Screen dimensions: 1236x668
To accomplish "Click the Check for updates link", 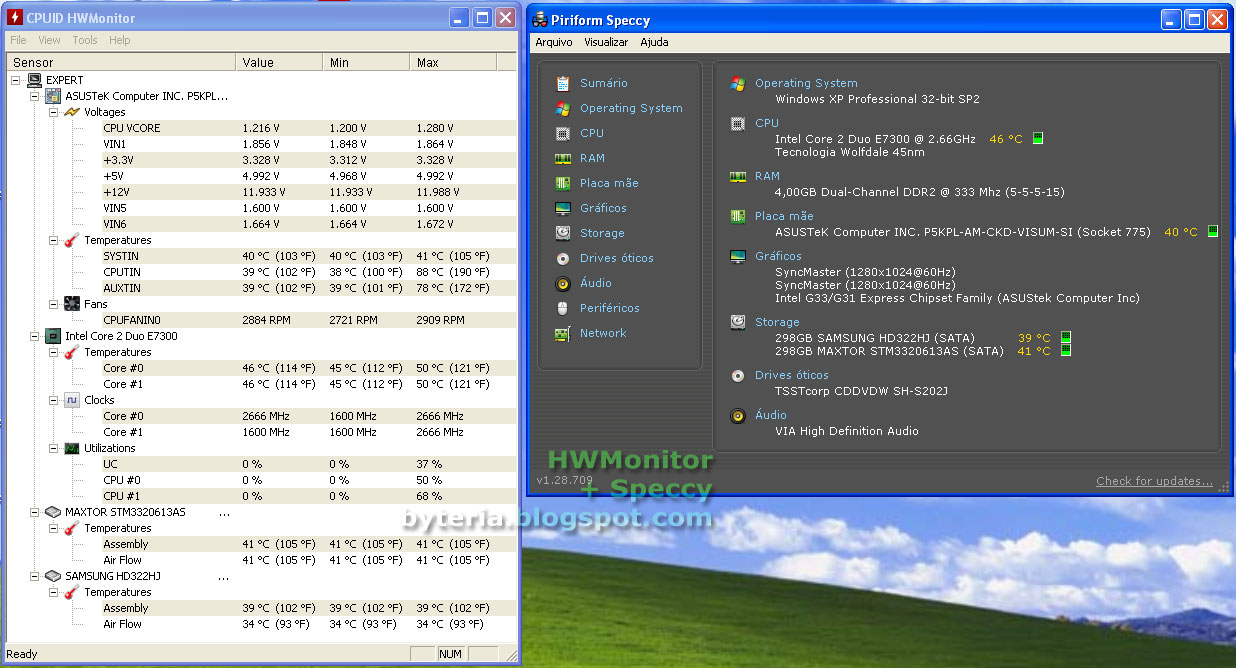I will coord(1154,481).
